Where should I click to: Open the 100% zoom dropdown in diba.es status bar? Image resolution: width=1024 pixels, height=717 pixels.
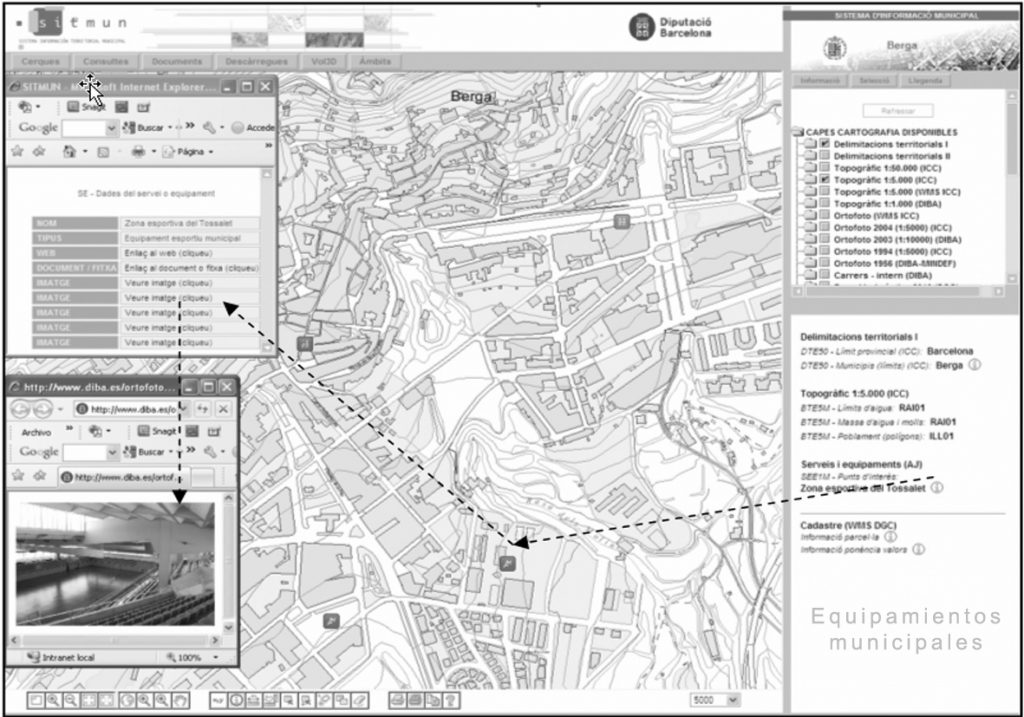click(216, 658)
